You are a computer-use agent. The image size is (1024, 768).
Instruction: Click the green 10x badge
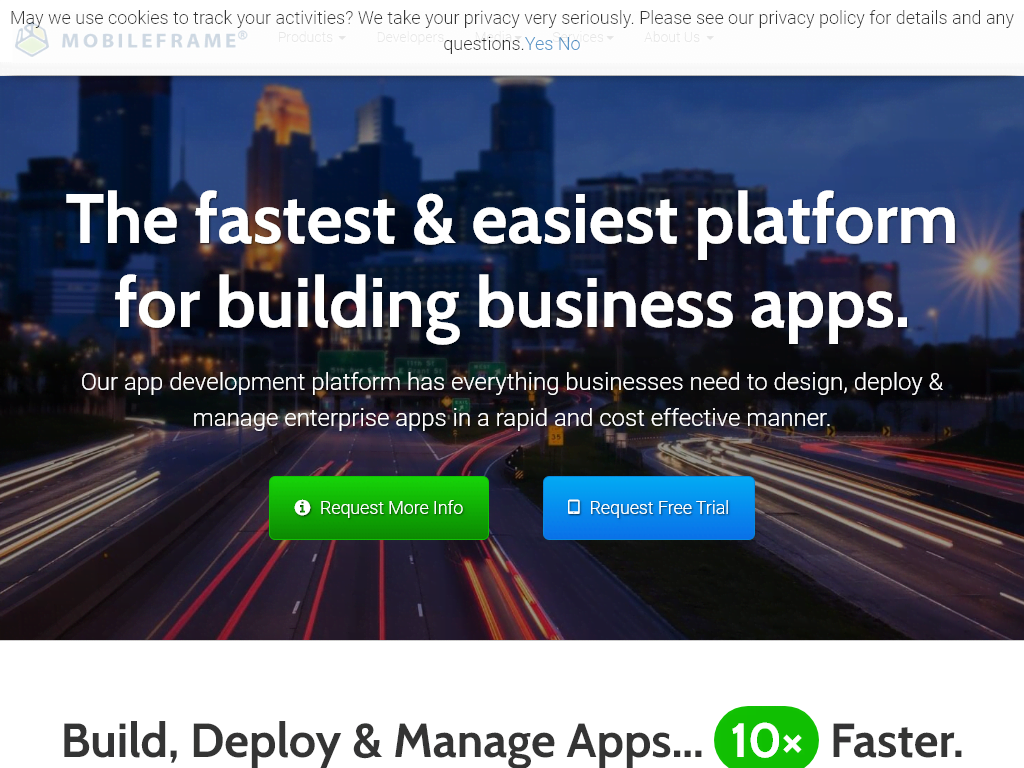coord(766,741)
